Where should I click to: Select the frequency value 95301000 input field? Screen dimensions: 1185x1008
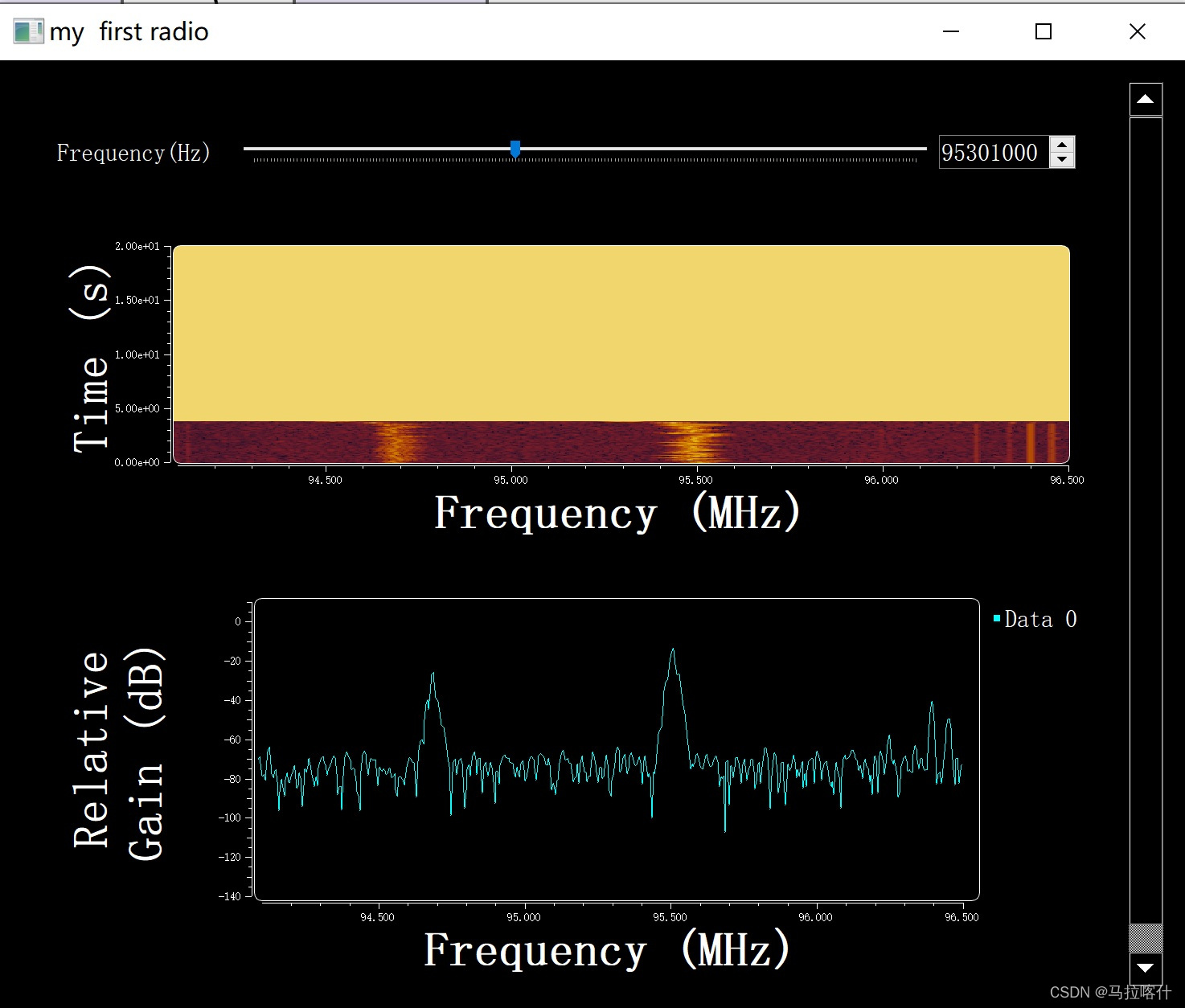[x=992, y=152]
